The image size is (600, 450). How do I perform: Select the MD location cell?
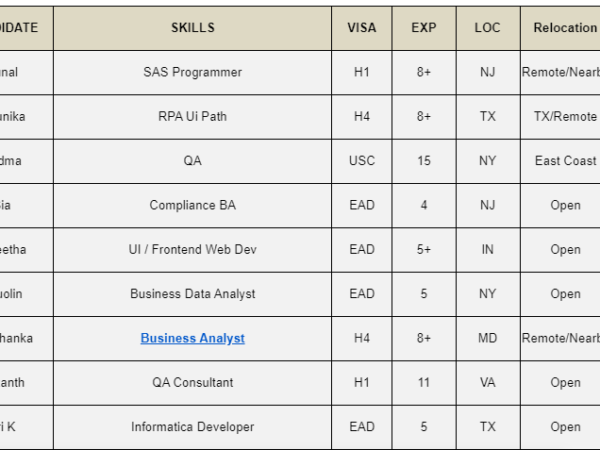point(487,338)
